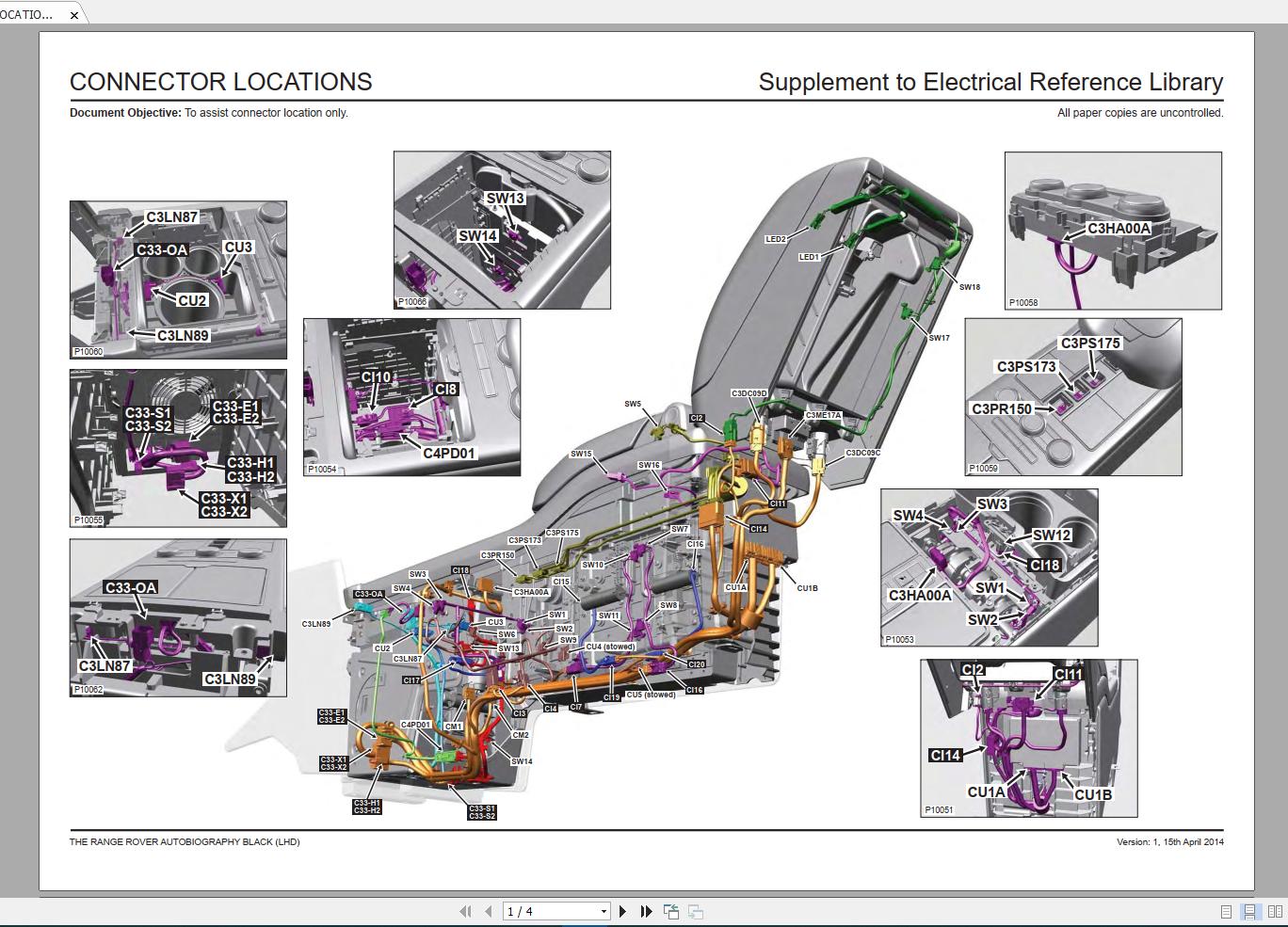Viewport: 1288px width, 927px height.
Task: Jump to the last page
Action: (x=645, y=911)
